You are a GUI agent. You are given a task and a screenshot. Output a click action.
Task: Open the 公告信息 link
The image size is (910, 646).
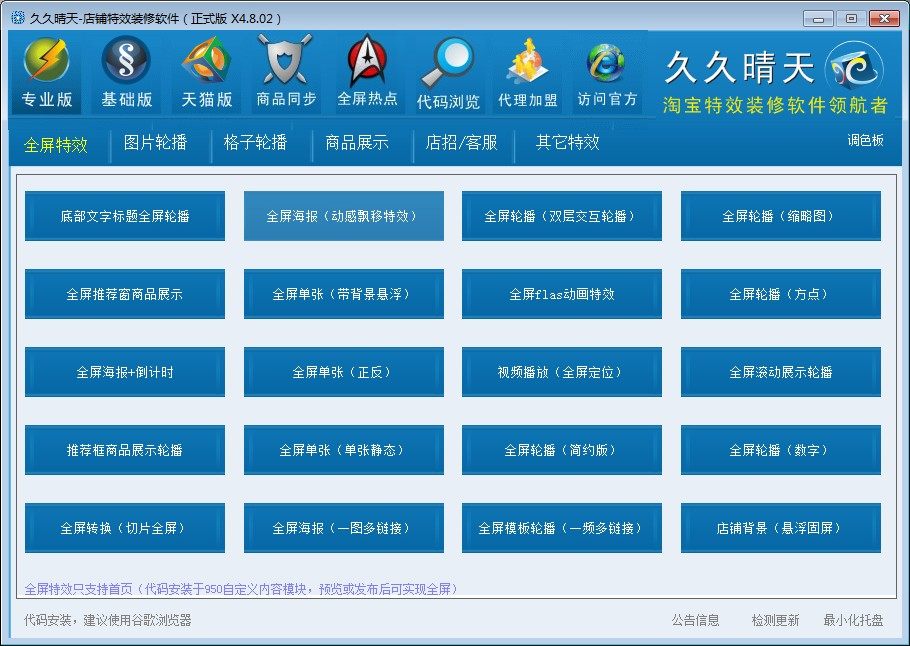[x=695, y=620]
